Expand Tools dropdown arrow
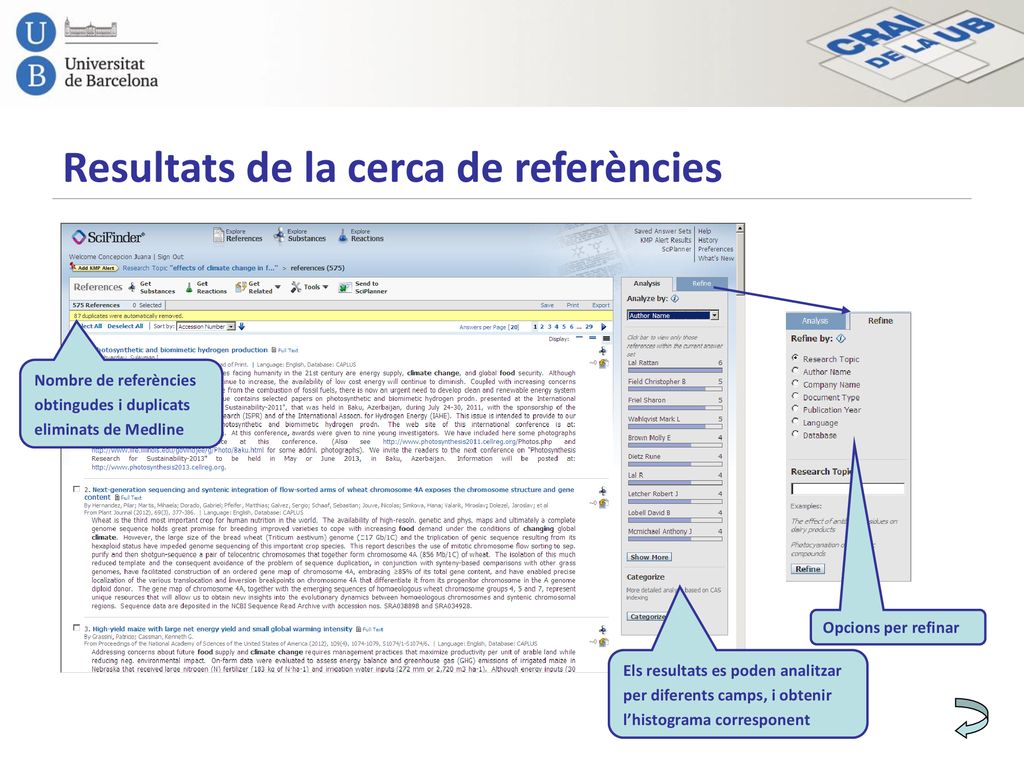1024x768 pixels. 325,287
